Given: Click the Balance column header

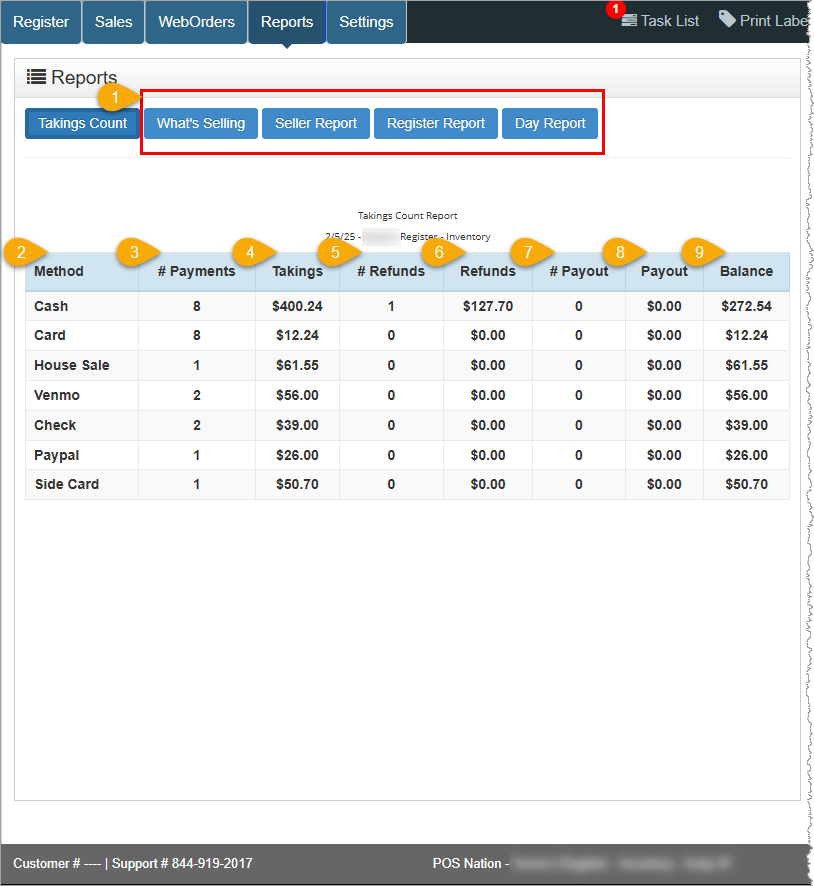Looking at the screenshot, I should click(x=746, y=271).
